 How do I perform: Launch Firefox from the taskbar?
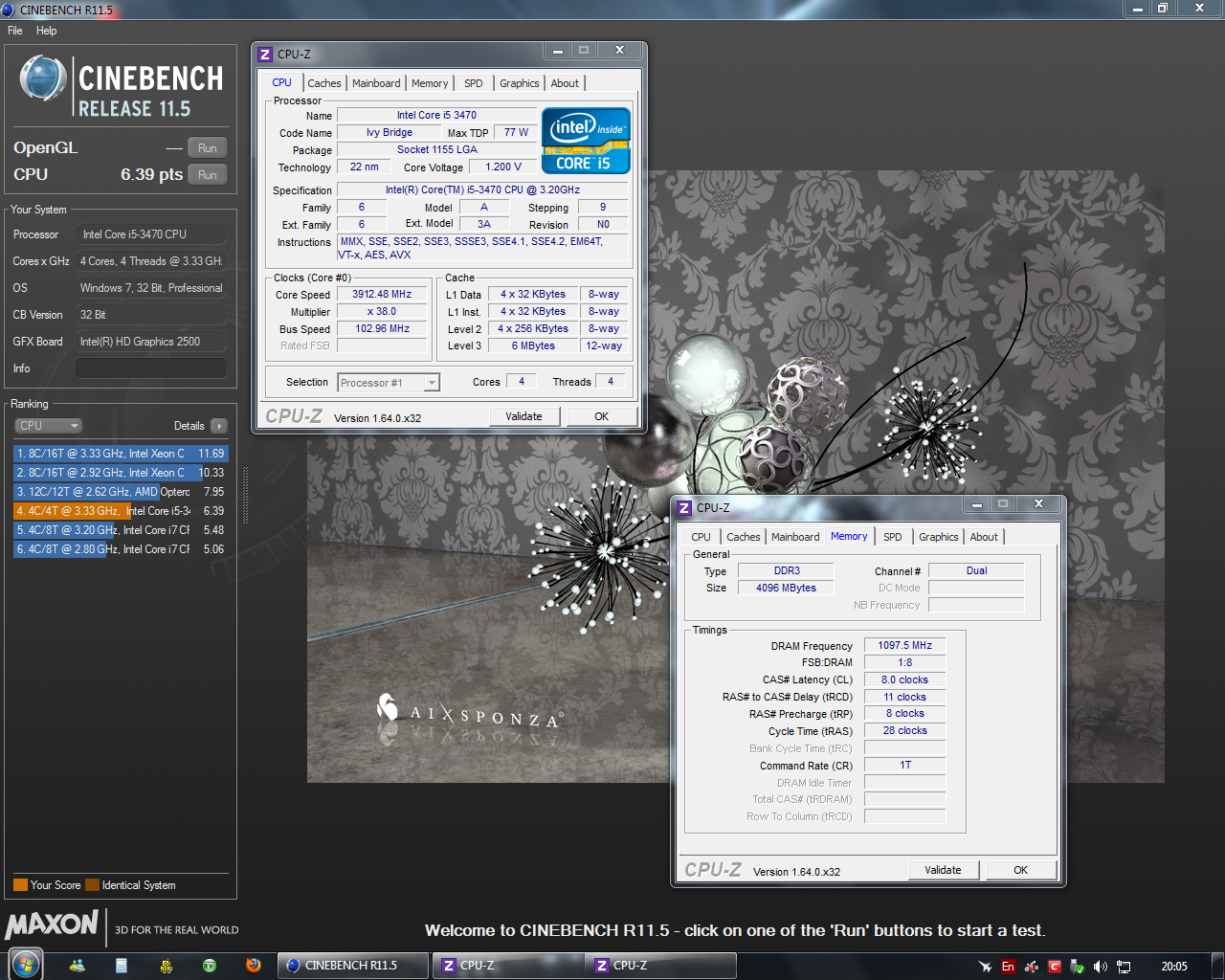click(254, 966)
